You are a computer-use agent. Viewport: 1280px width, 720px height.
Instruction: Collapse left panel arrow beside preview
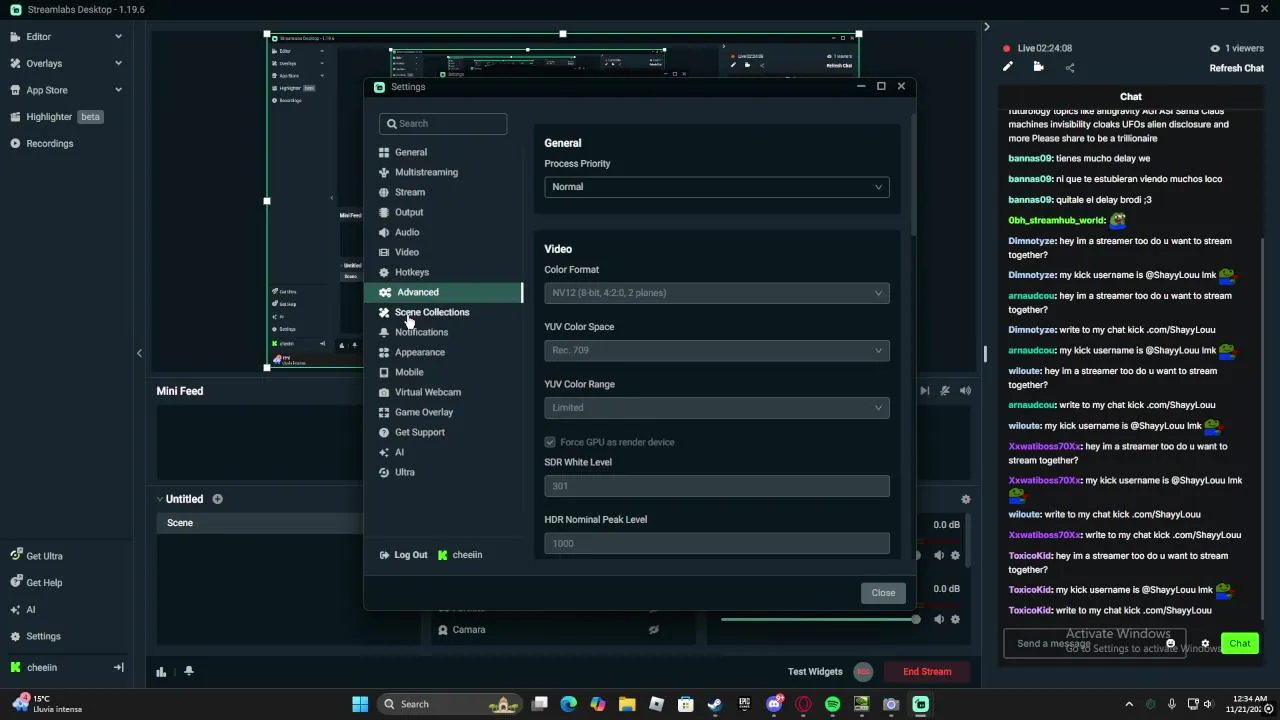point(139,353)
